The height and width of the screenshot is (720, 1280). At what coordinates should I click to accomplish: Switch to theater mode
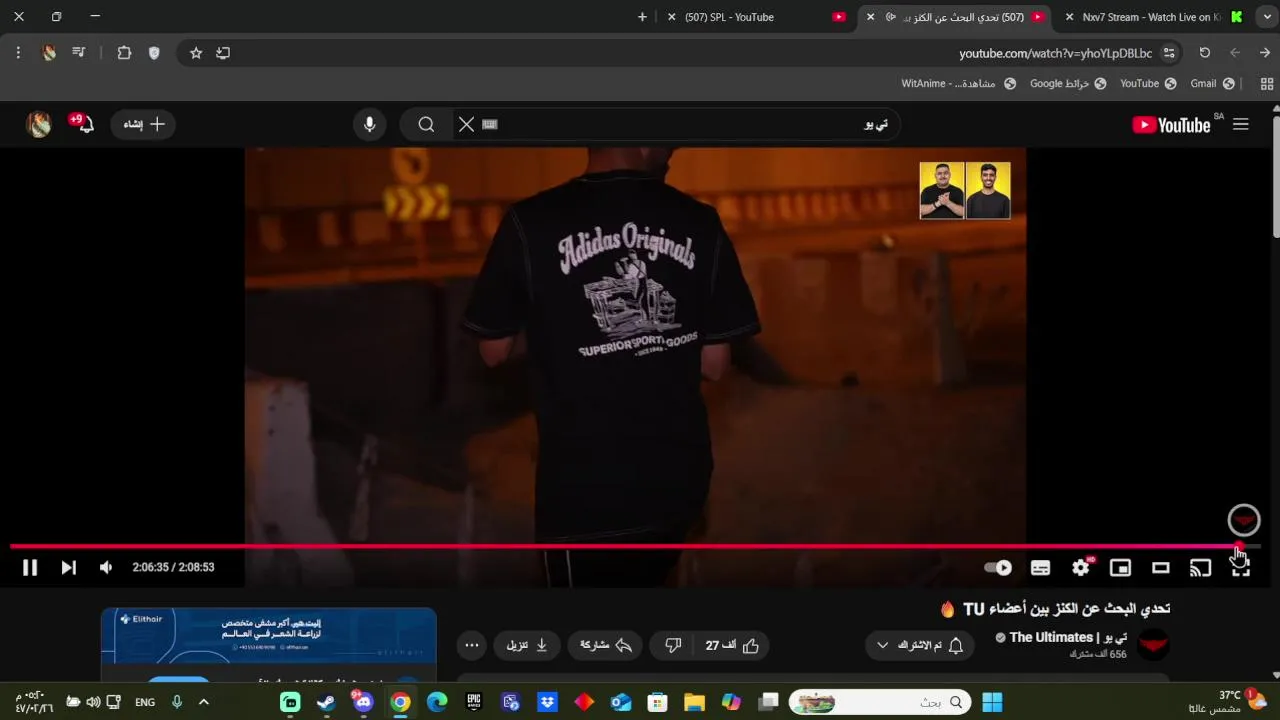[x=1160, y=568]
